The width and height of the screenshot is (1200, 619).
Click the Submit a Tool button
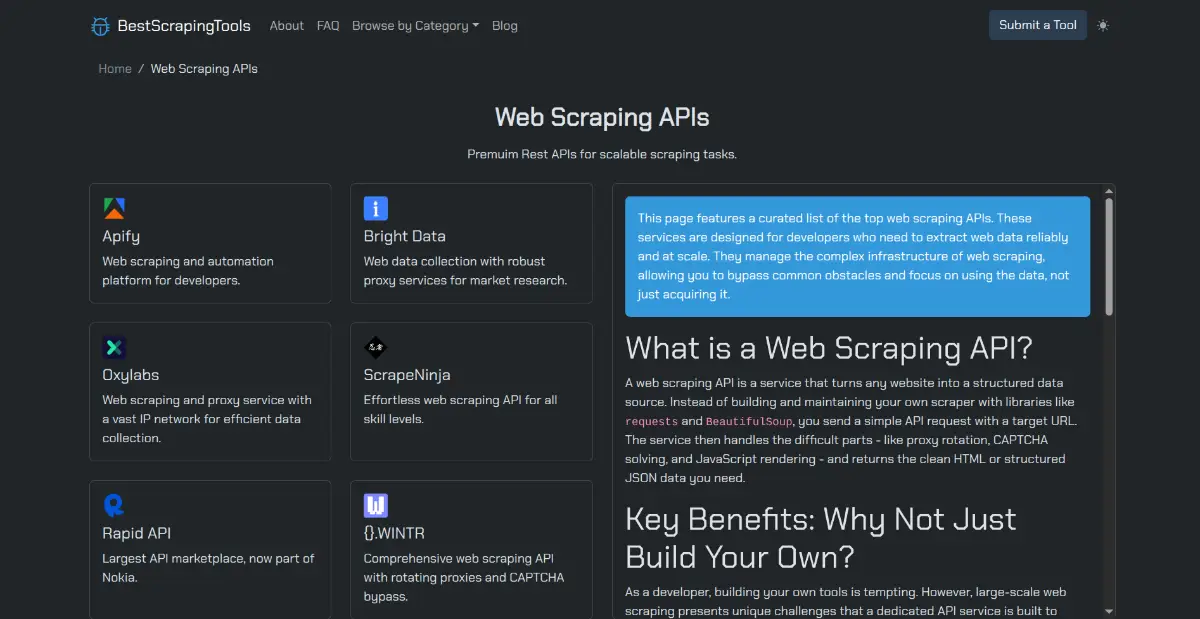pos(1037,25)
